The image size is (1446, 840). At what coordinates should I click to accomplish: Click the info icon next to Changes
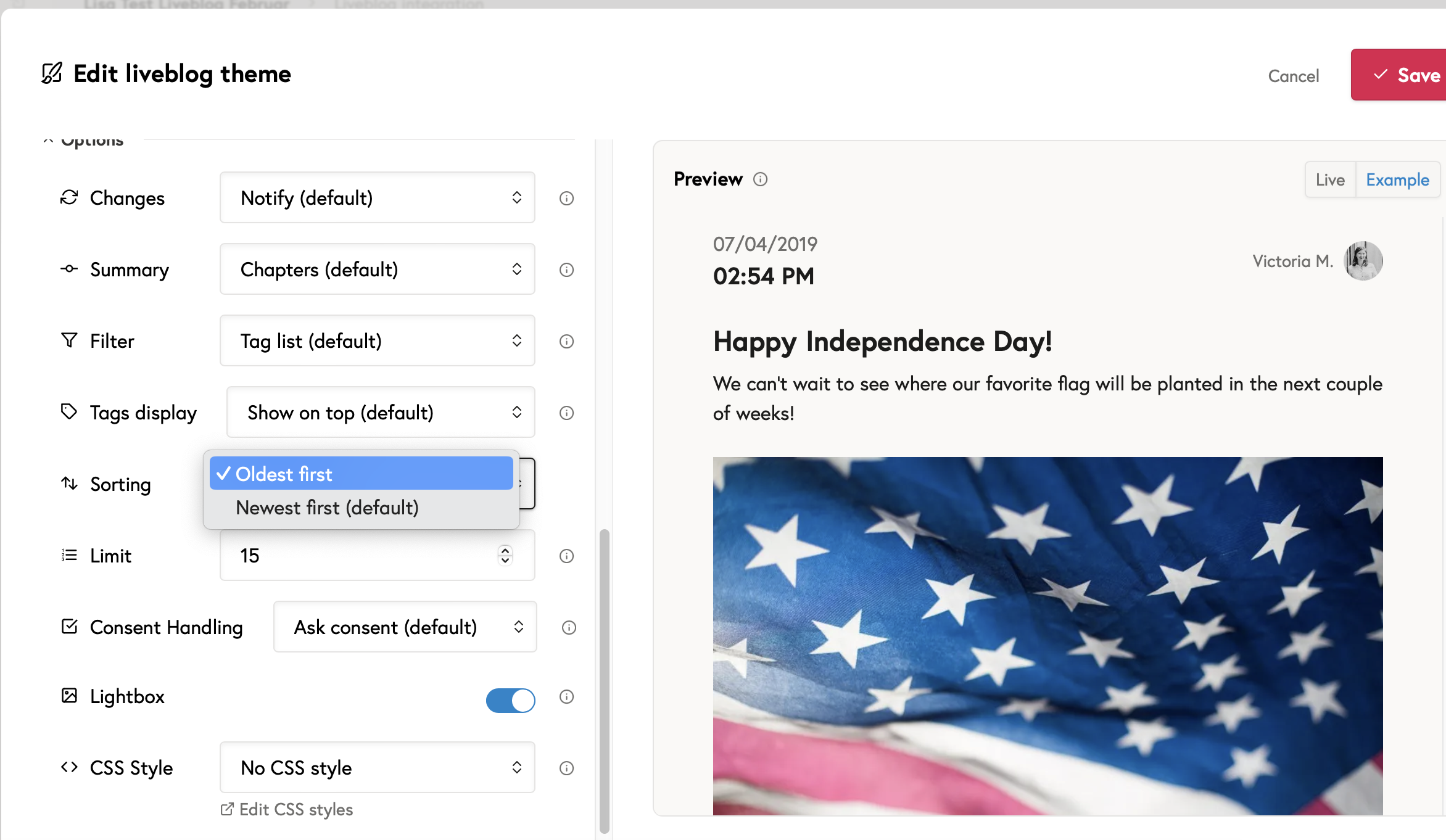point(566,198)
